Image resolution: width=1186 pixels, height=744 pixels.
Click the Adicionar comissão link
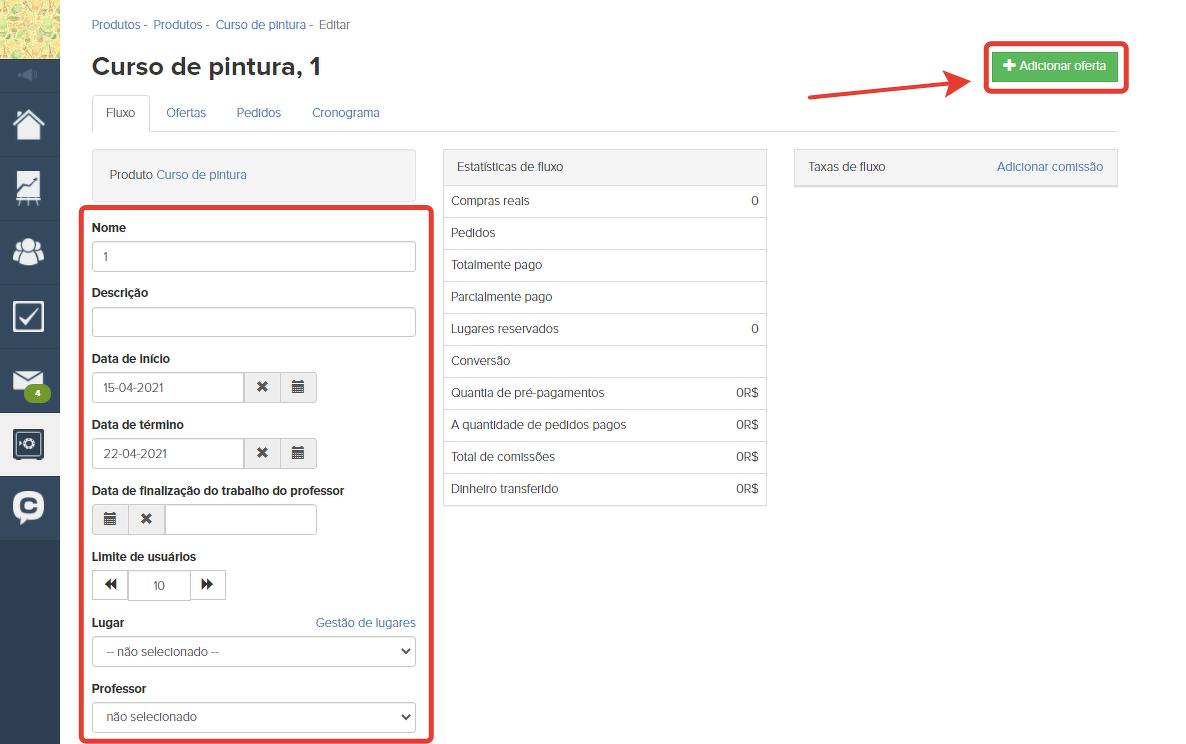pyautogui.click(x=1049, y=167)
